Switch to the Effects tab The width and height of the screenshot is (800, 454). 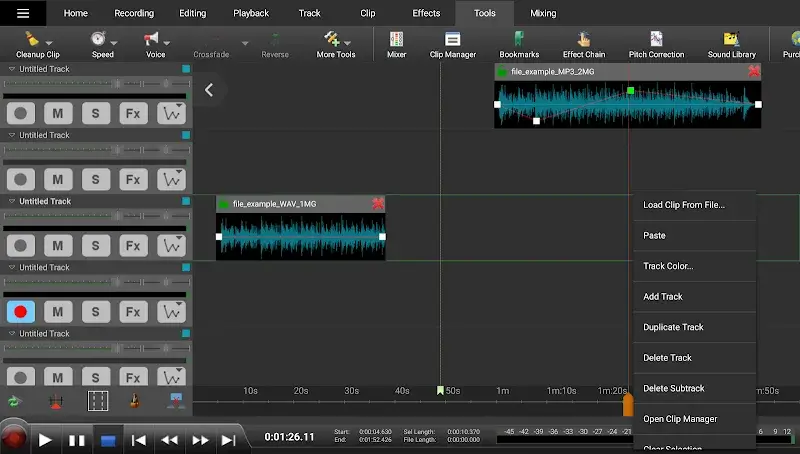pyautogui.click(x=426, y=13)
